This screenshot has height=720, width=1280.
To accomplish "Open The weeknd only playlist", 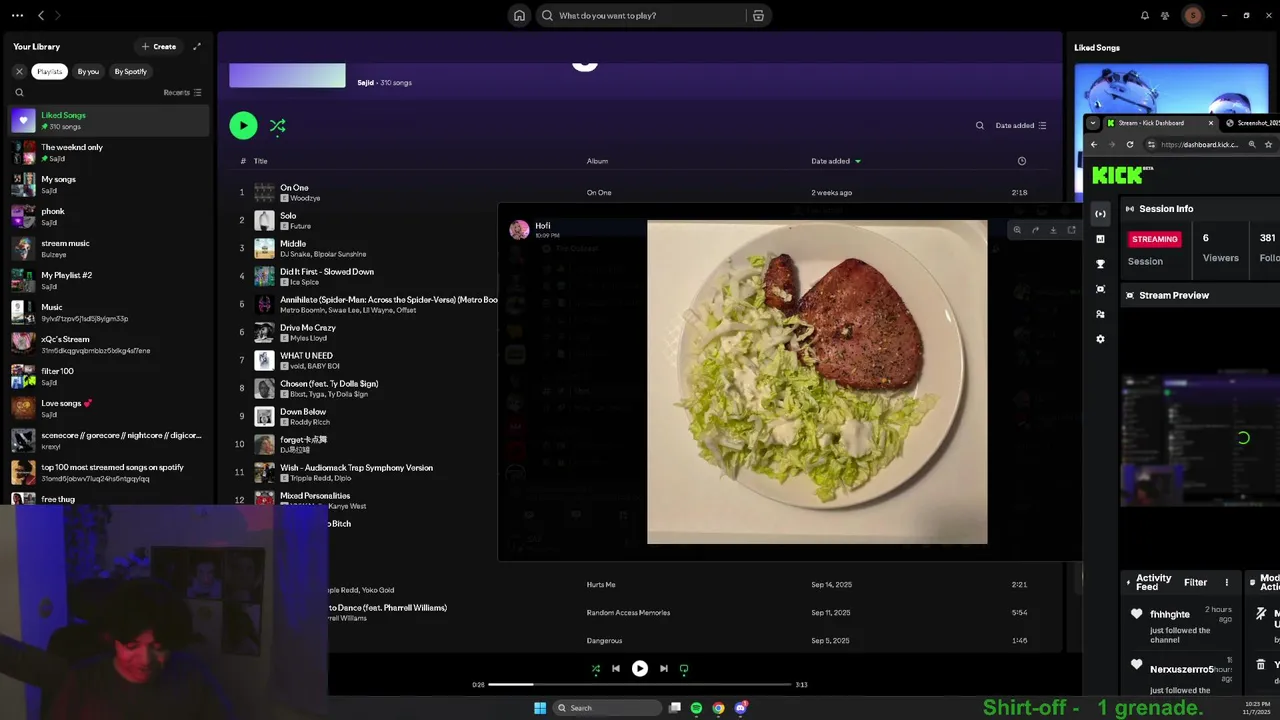I will click(108, 152).
